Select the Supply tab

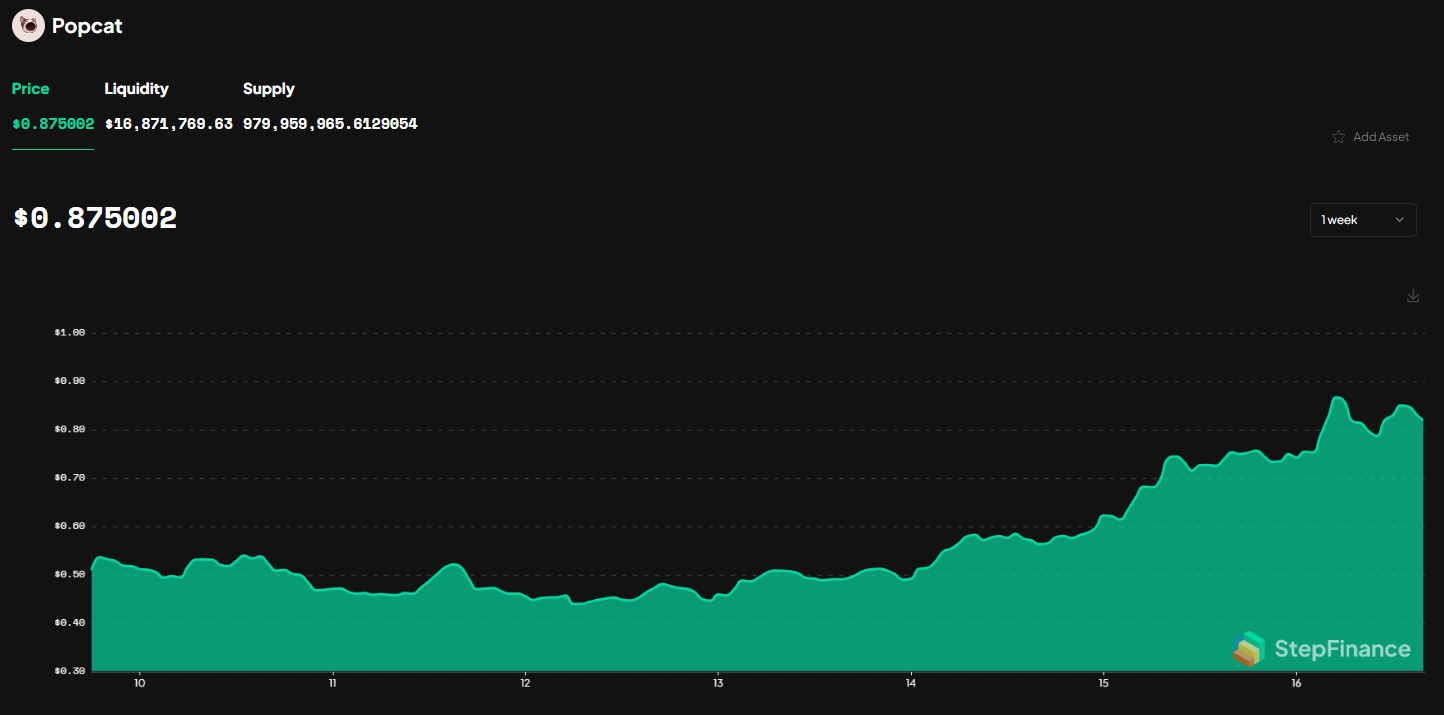pos(268,89)
